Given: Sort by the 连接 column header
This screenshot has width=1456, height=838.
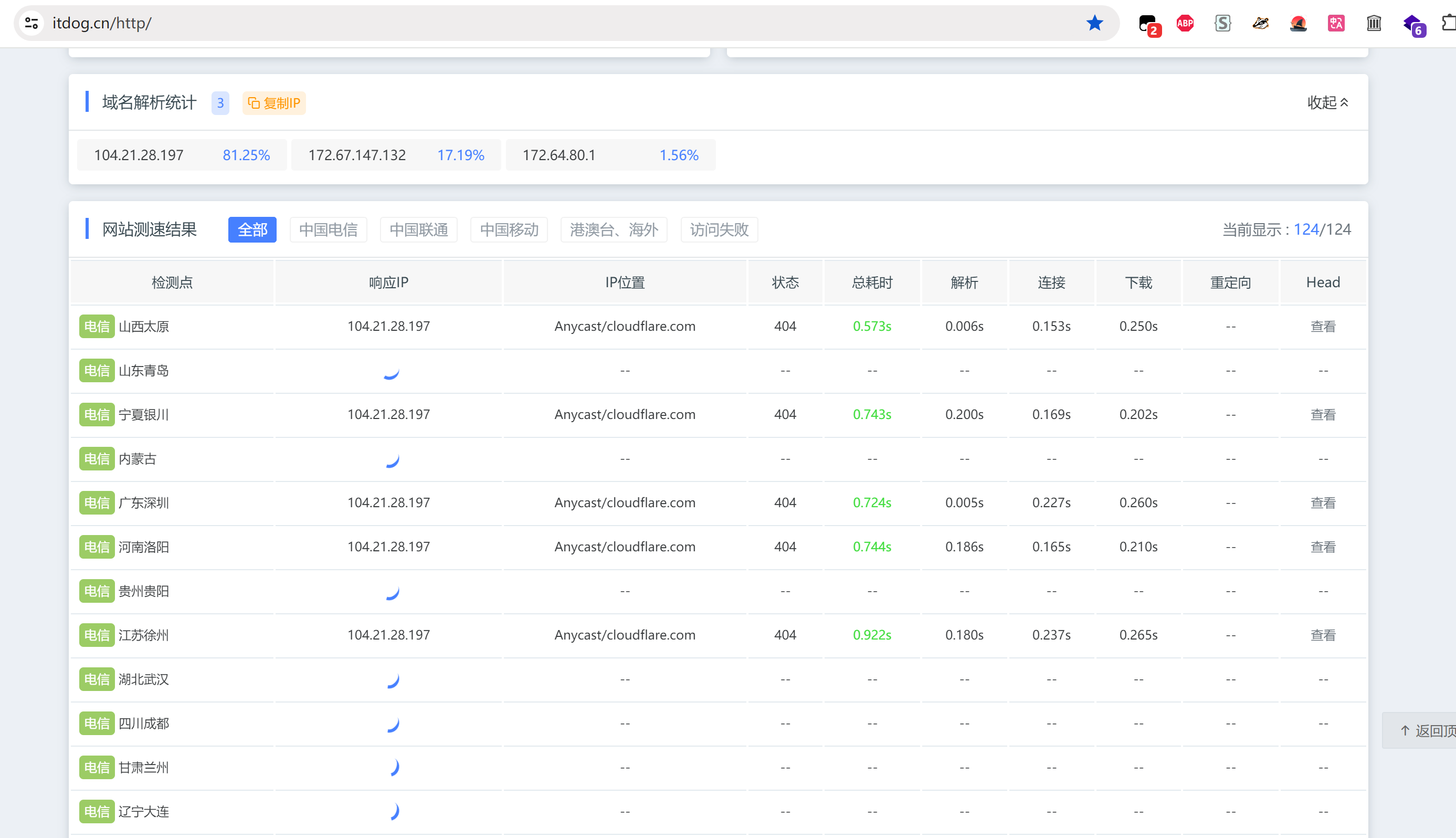Looking at the screenshot, I should tap(1051, 282).
